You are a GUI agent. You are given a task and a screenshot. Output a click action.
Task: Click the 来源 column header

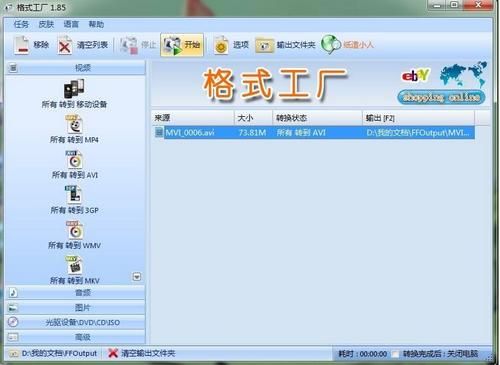coord(193,118)
